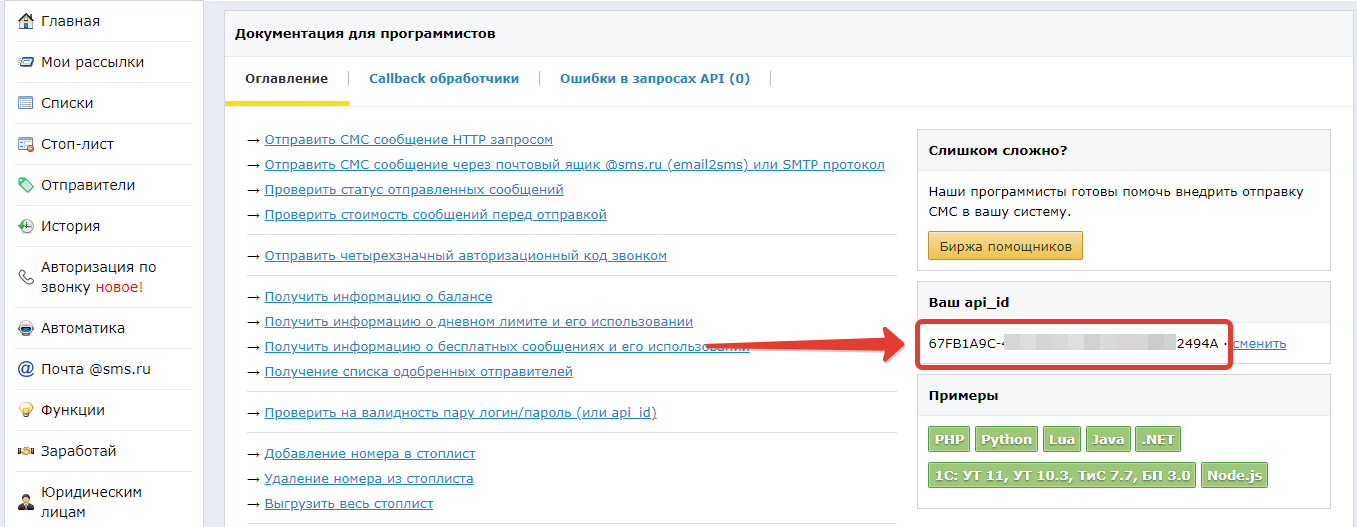Click the envelope icon beside Мои рассылки
The width and height of the screenshot is (1357, 527).
[x=26, y=62]
